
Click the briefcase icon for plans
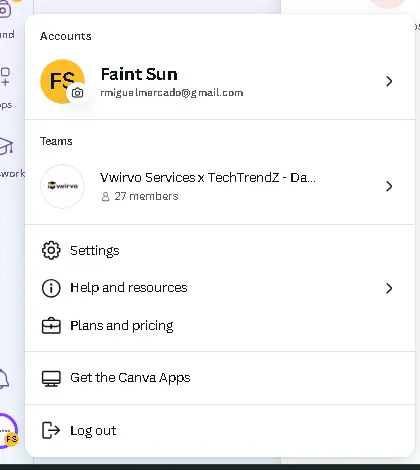click(51, 326)
